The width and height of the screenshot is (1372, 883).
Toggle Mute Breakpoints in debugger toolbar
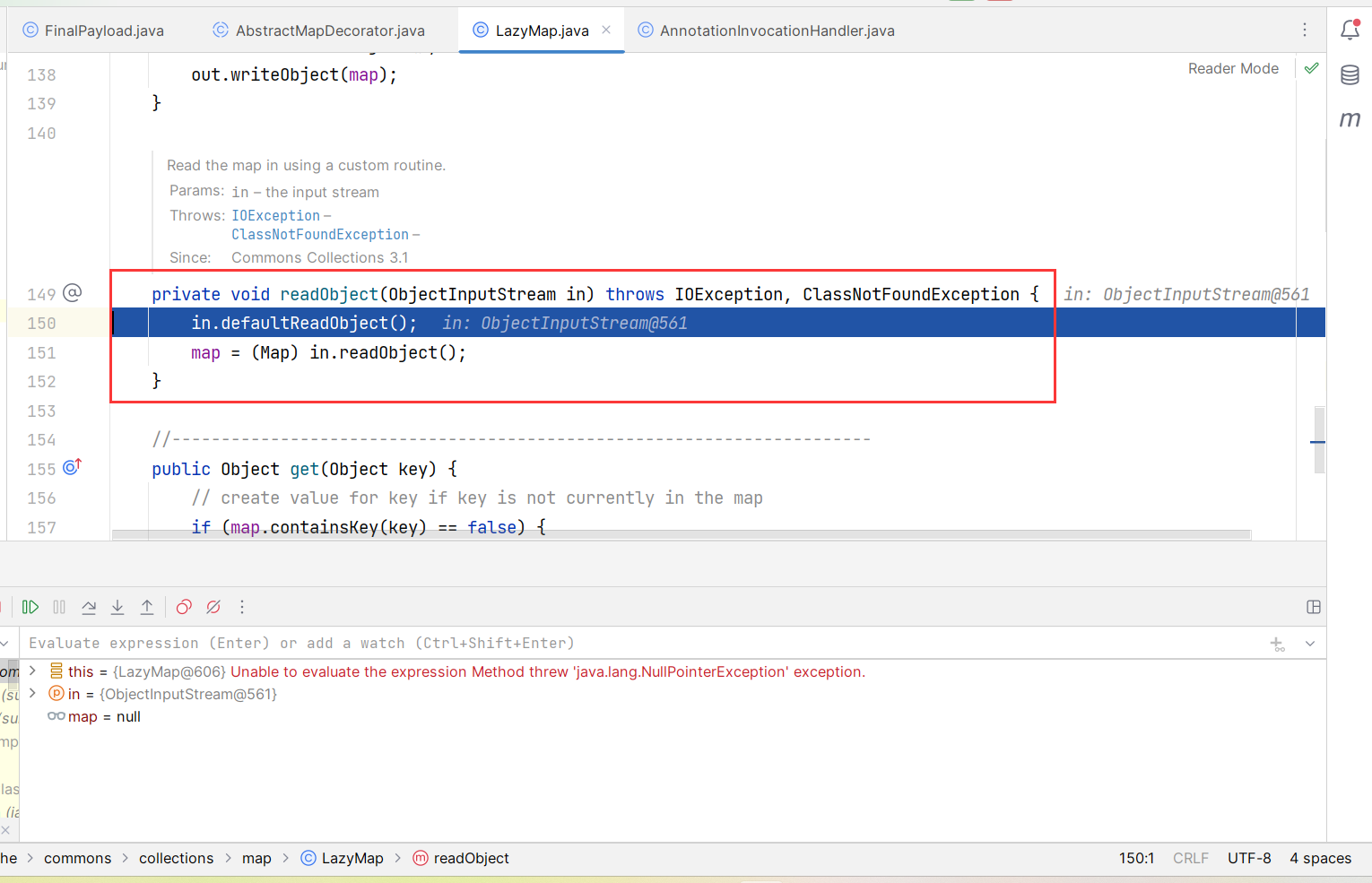click(213, 607)
